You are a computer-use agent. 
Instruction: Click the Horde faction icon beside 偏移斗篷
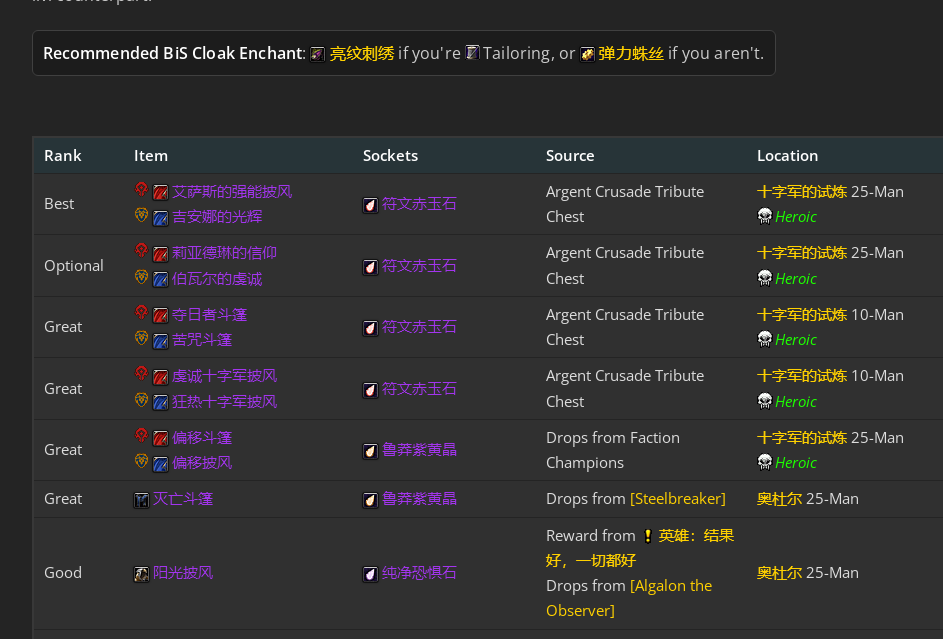[x=141, y=435]
